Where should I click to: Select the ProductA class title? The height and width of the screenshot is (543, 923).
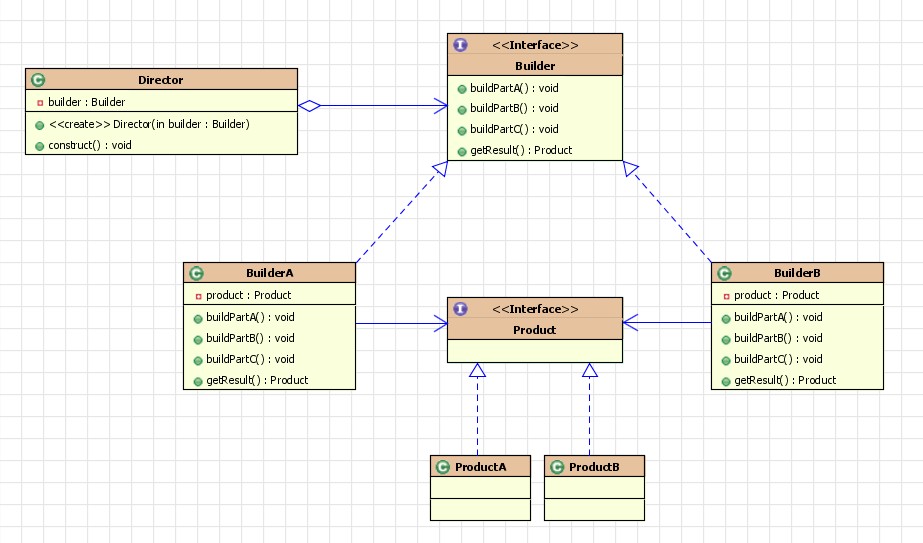(x=480, y=467)
